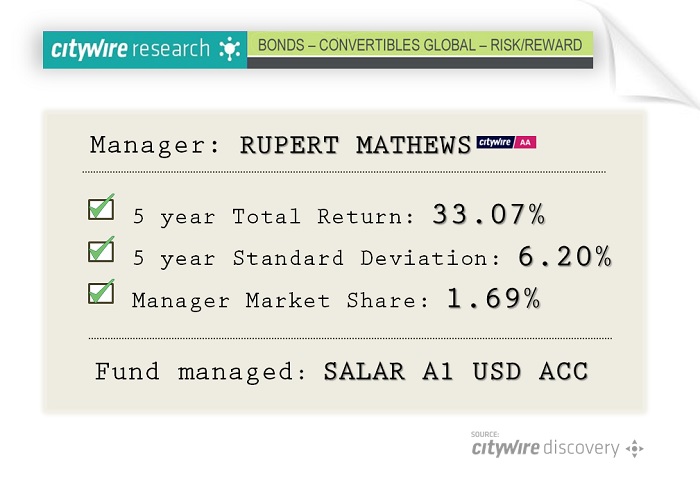The width and height of the screenshot is (700, 480).
Task: Click the dark grey bar under banner
Action: click(x=420, y=63)
